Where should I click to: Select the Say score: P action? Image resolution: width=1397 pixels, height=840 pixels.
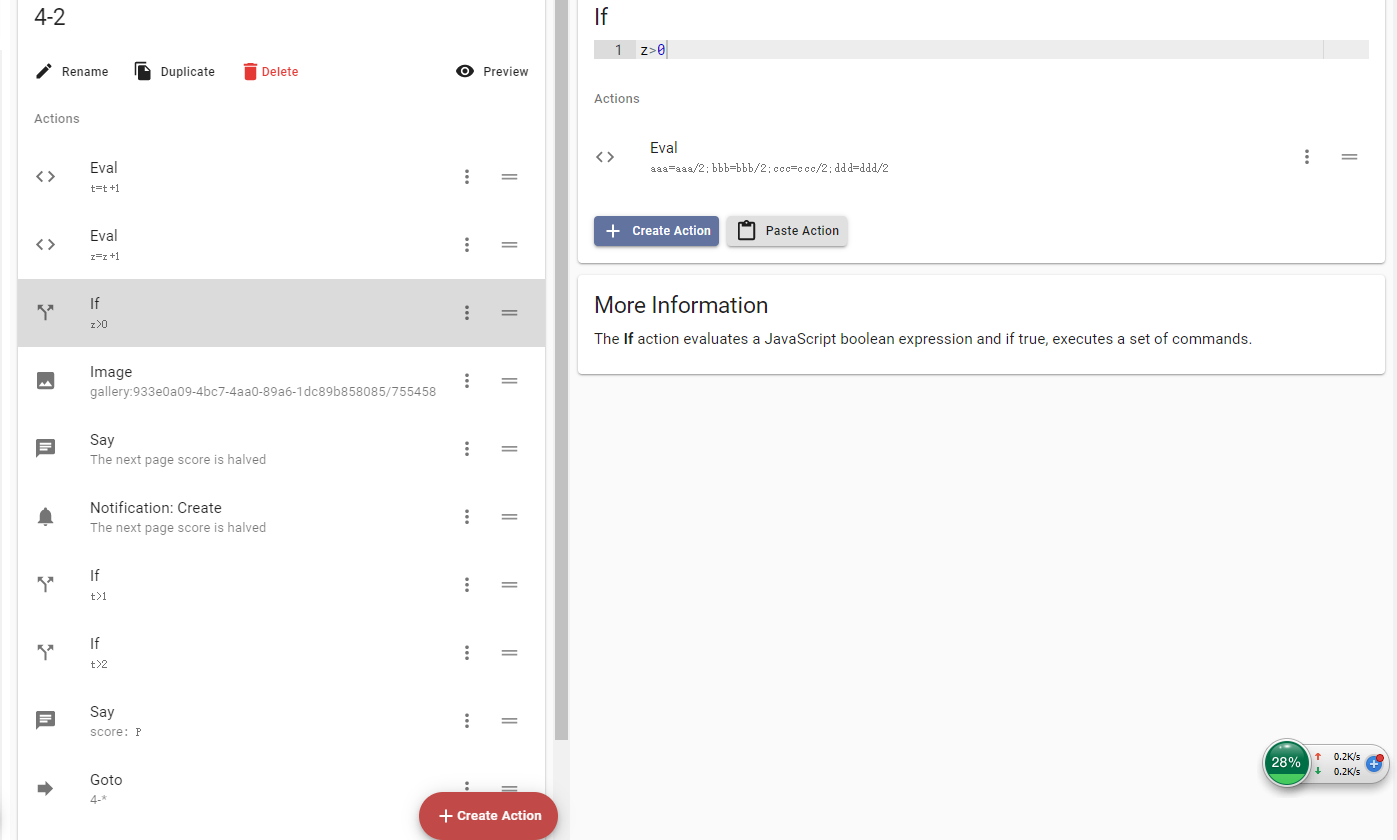[281, 721]
